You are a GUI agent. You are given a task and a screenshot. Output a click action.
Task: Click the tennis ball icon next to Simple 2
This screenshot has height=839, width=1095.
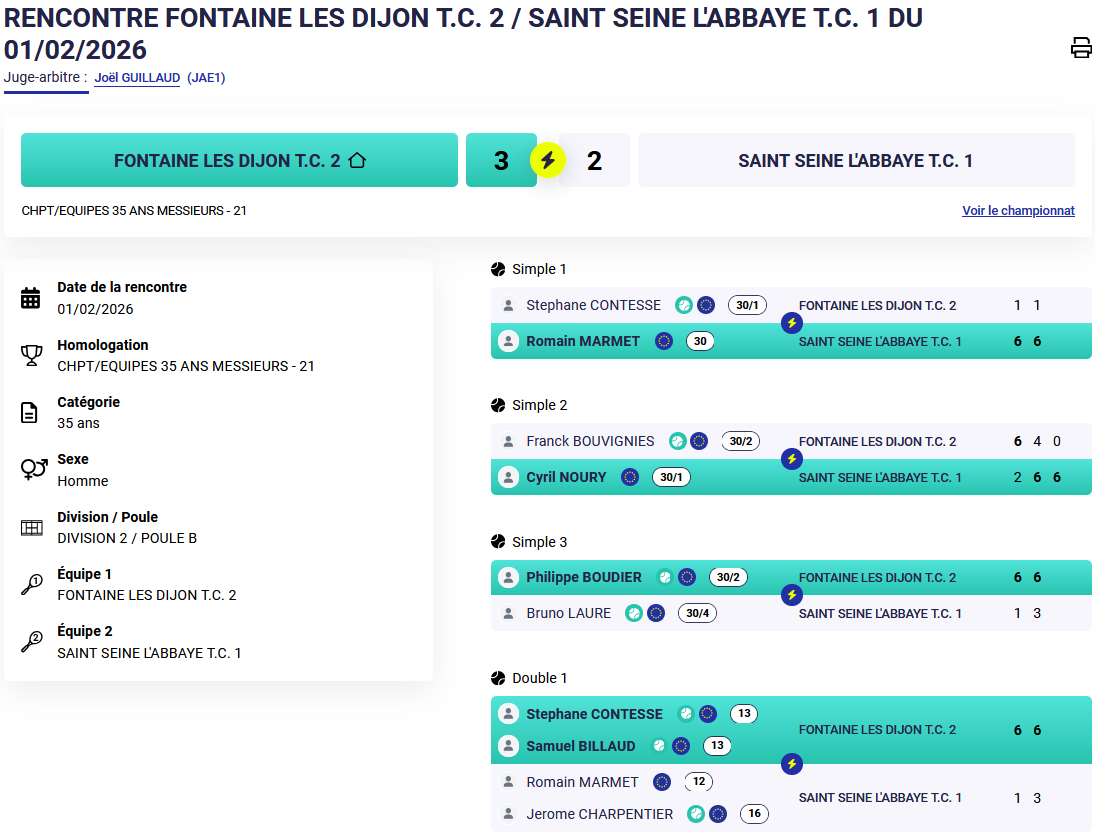[498, 405]
